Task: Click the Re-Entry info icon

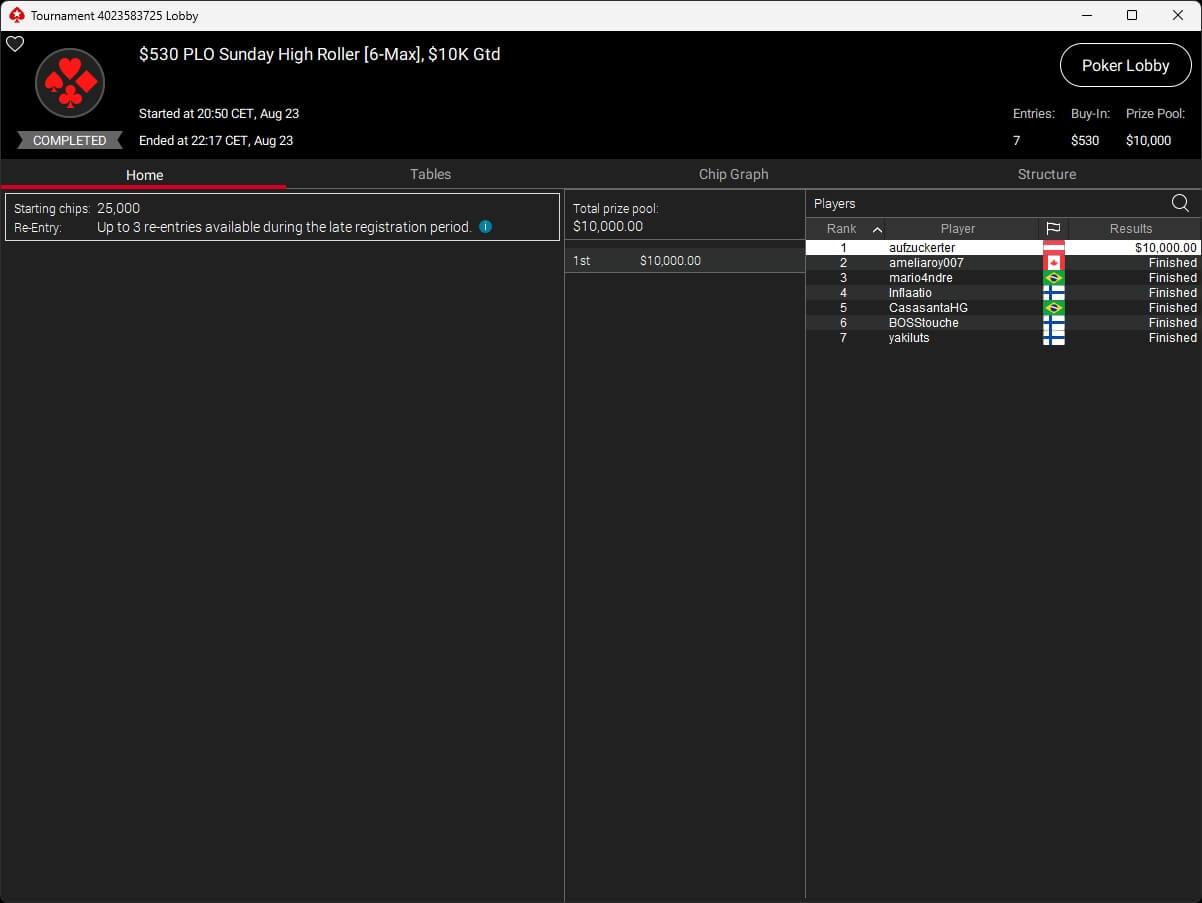Action: (x=485, y=227)
